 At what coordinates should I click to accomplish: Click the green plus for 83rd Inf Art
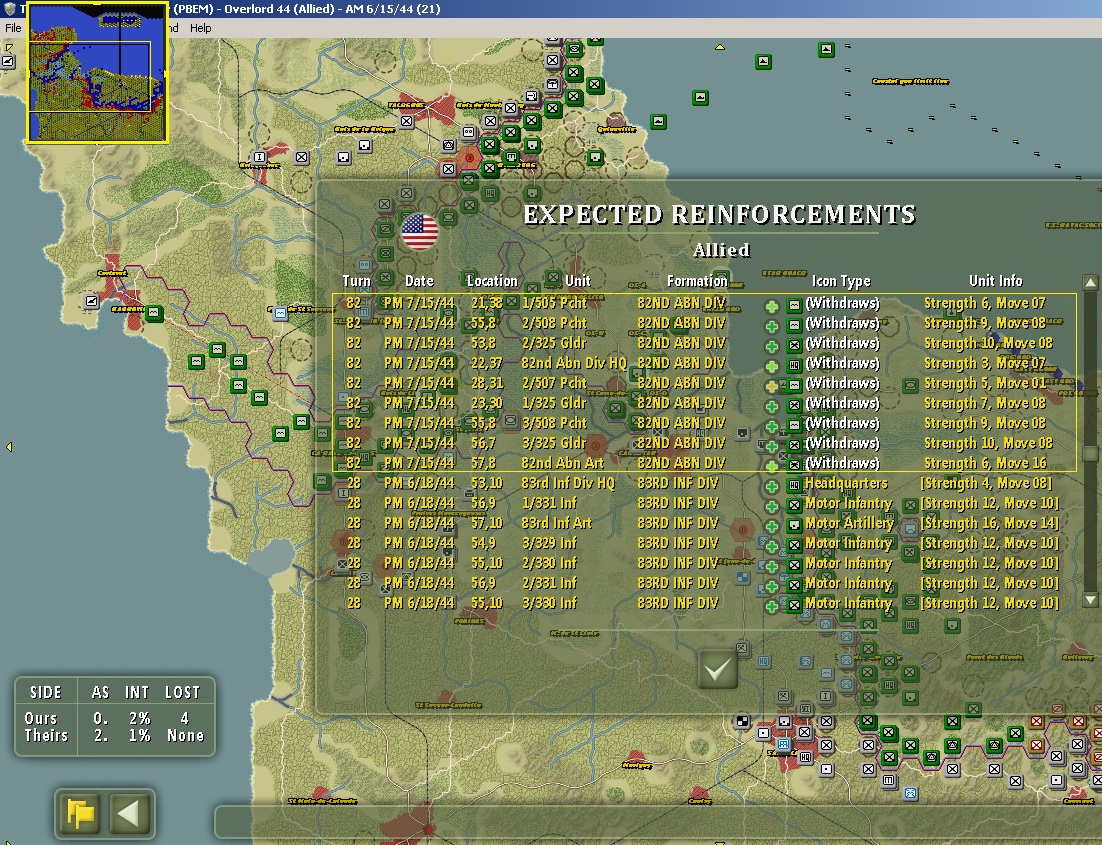pos(772,527)
